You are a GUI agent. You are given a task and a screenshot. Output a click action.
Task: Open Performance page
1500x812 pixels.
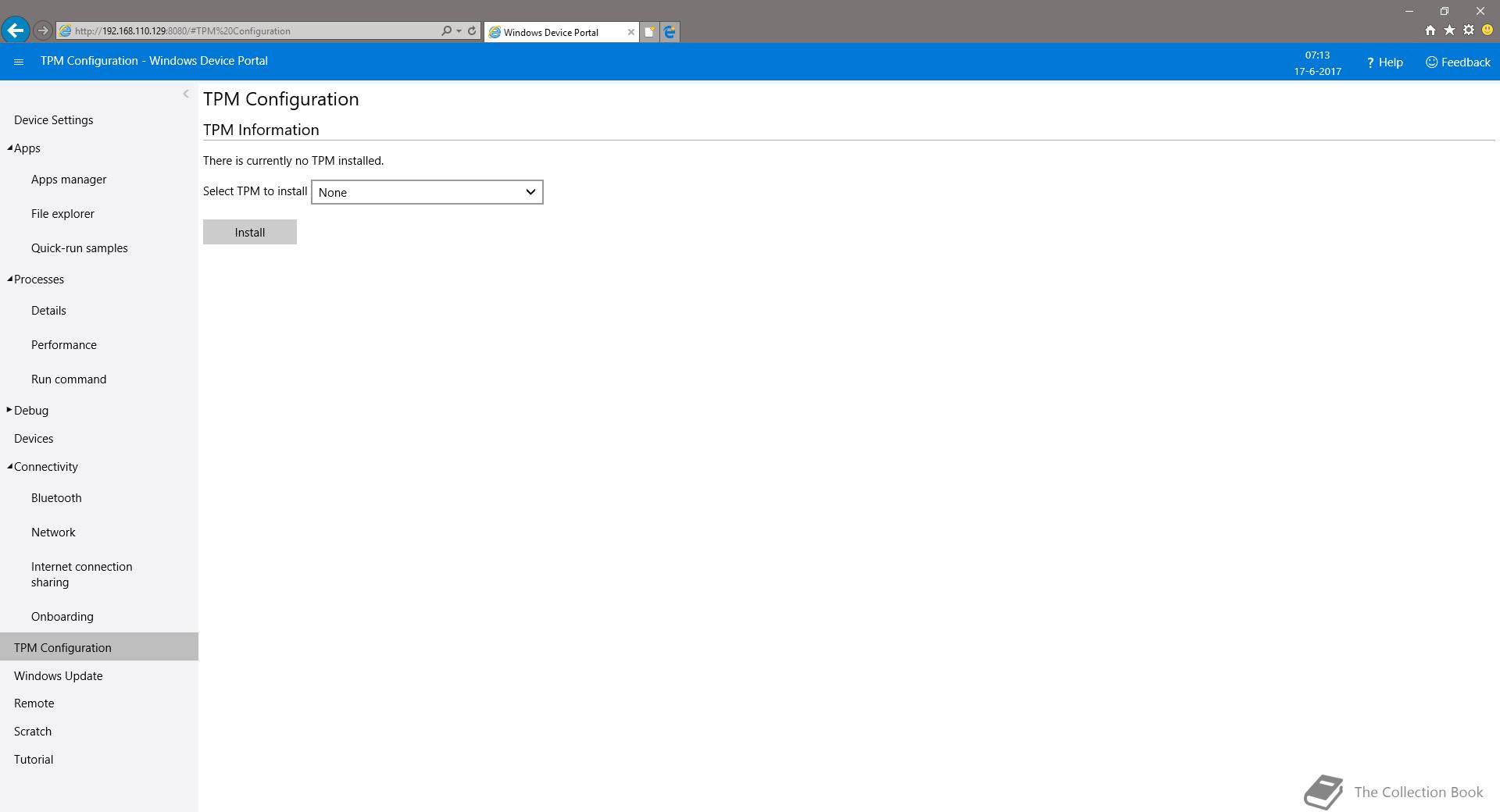click(x=64, y=345)
